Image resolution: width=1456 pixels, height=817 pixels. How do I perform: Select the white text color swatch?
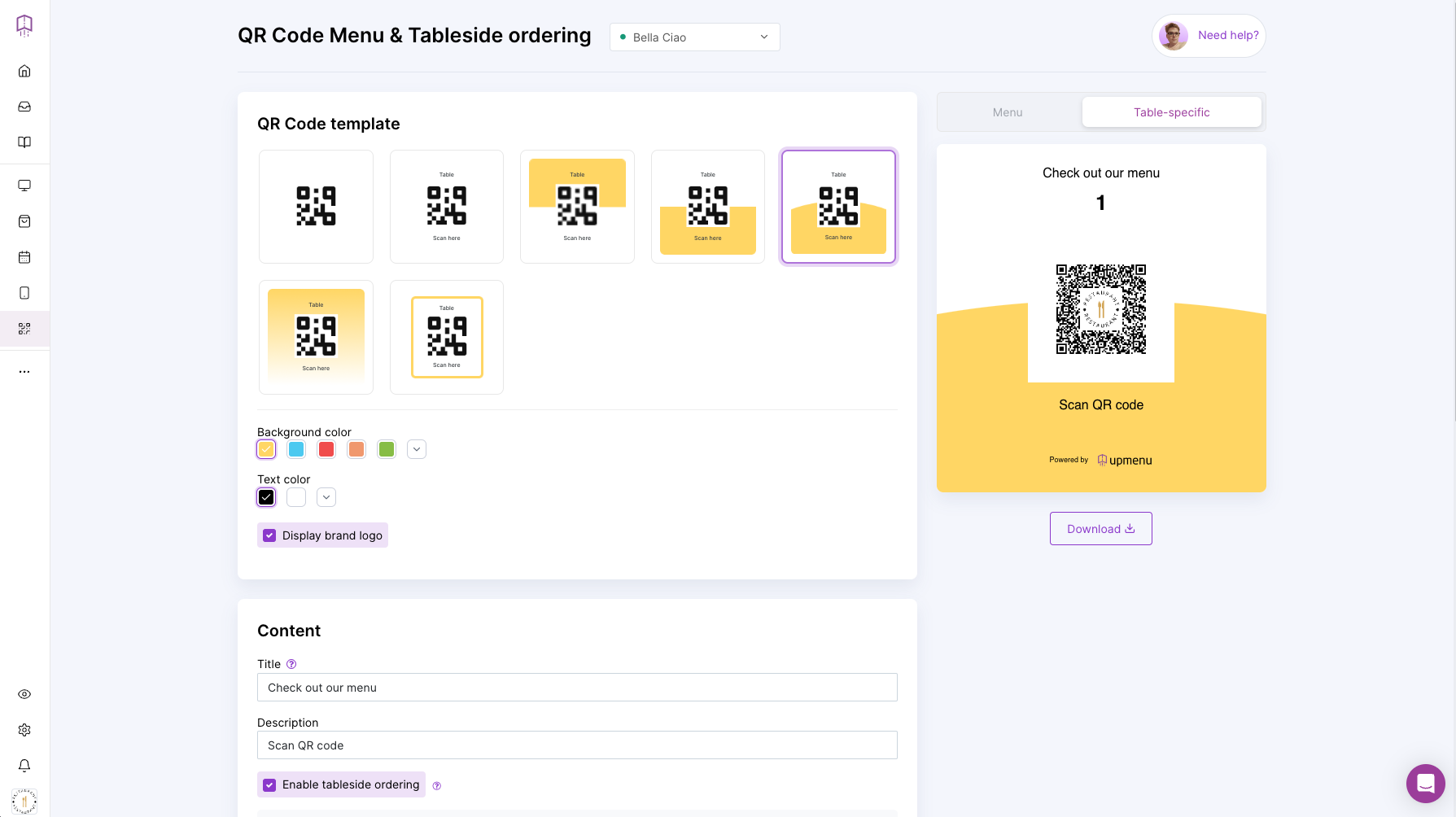pyautogui.click(x=296, y=497)
